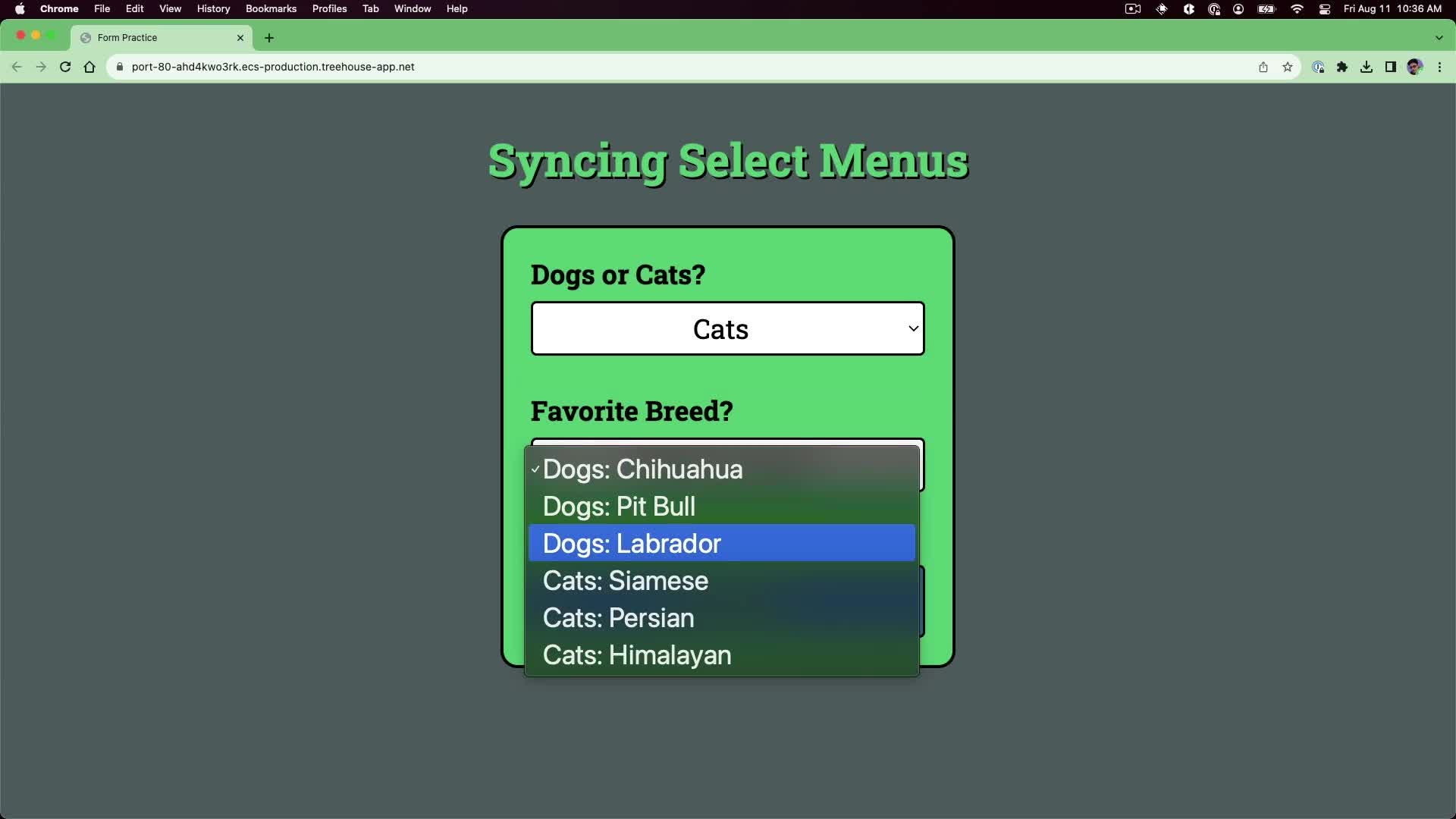This screenshot has height=819, width=1456.
Task: Click the browser back button
Action: point(17,67)
